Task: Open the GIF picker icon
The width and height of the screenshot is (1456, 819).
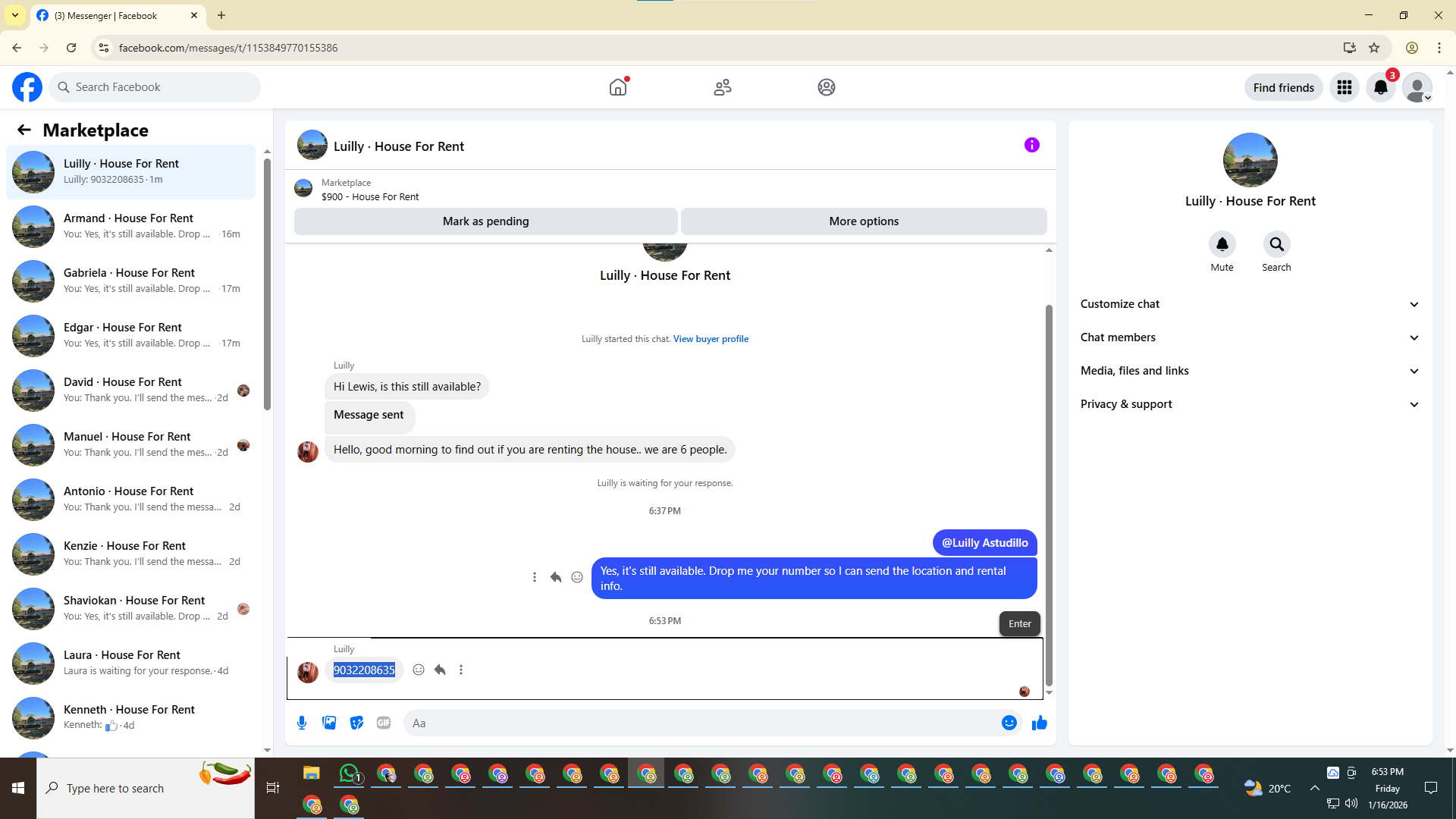Action: [x=384, y=723]
